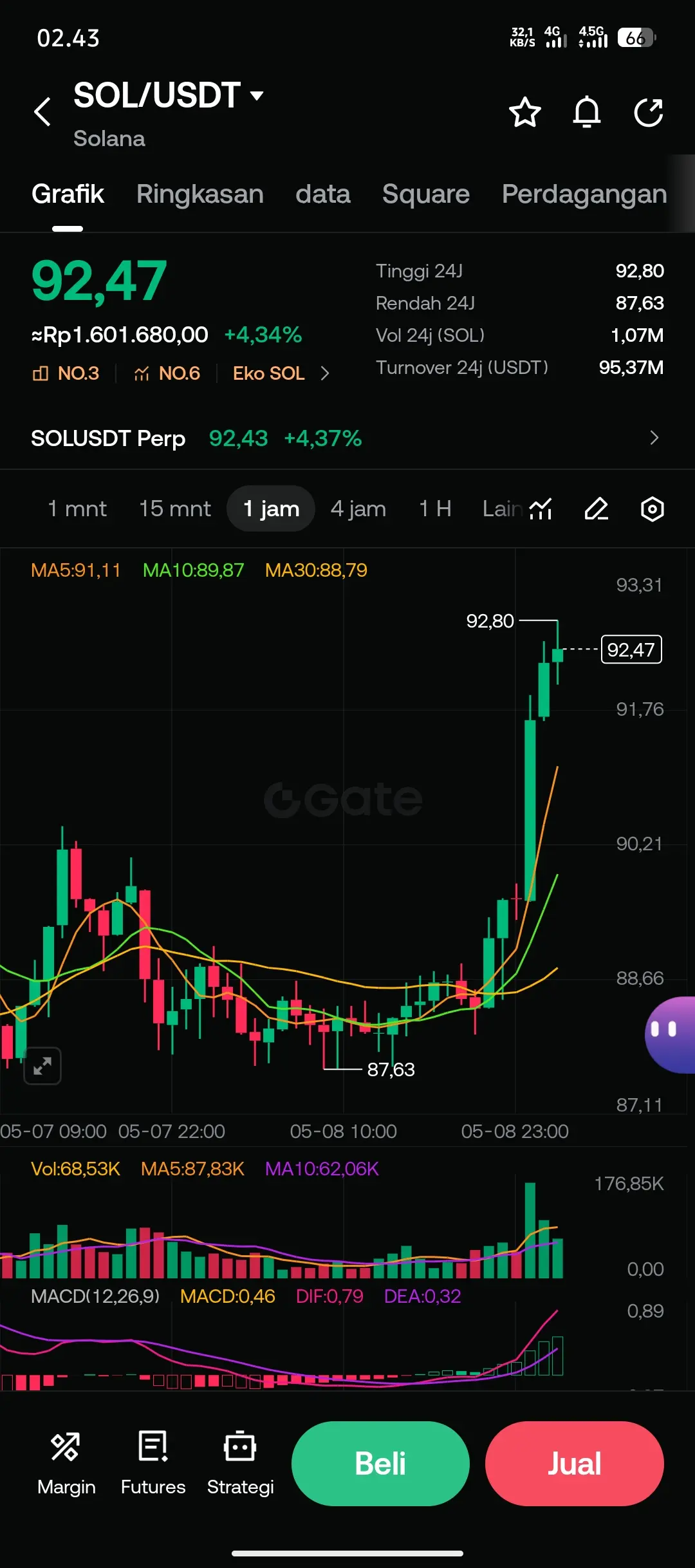695x1568 pixels.
Task: Tap the volume MA10:62,06K label
Action: click(x=322, y=1169)
